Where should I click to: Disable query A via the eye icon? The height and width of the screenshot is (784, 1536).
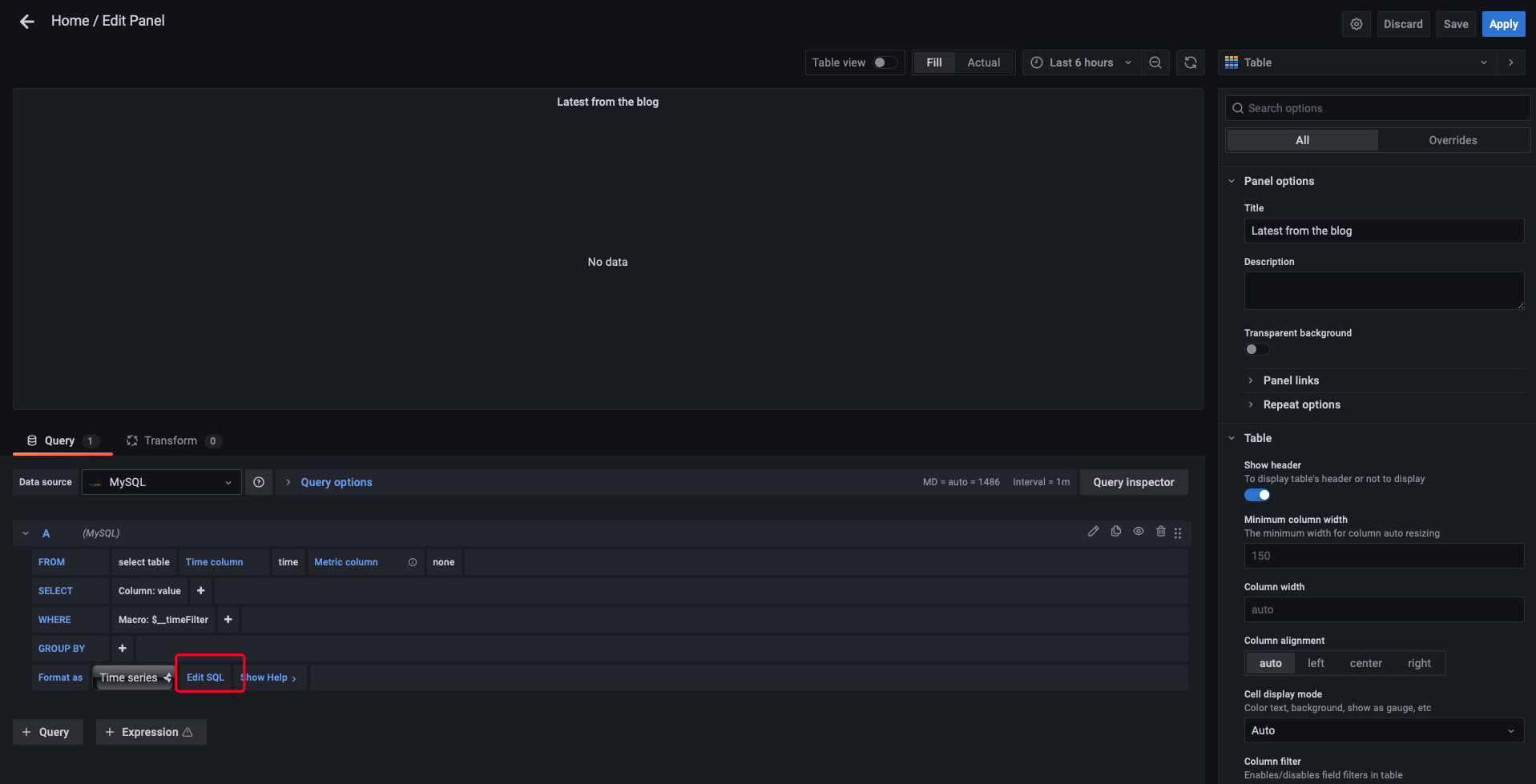click(1139, 531)
